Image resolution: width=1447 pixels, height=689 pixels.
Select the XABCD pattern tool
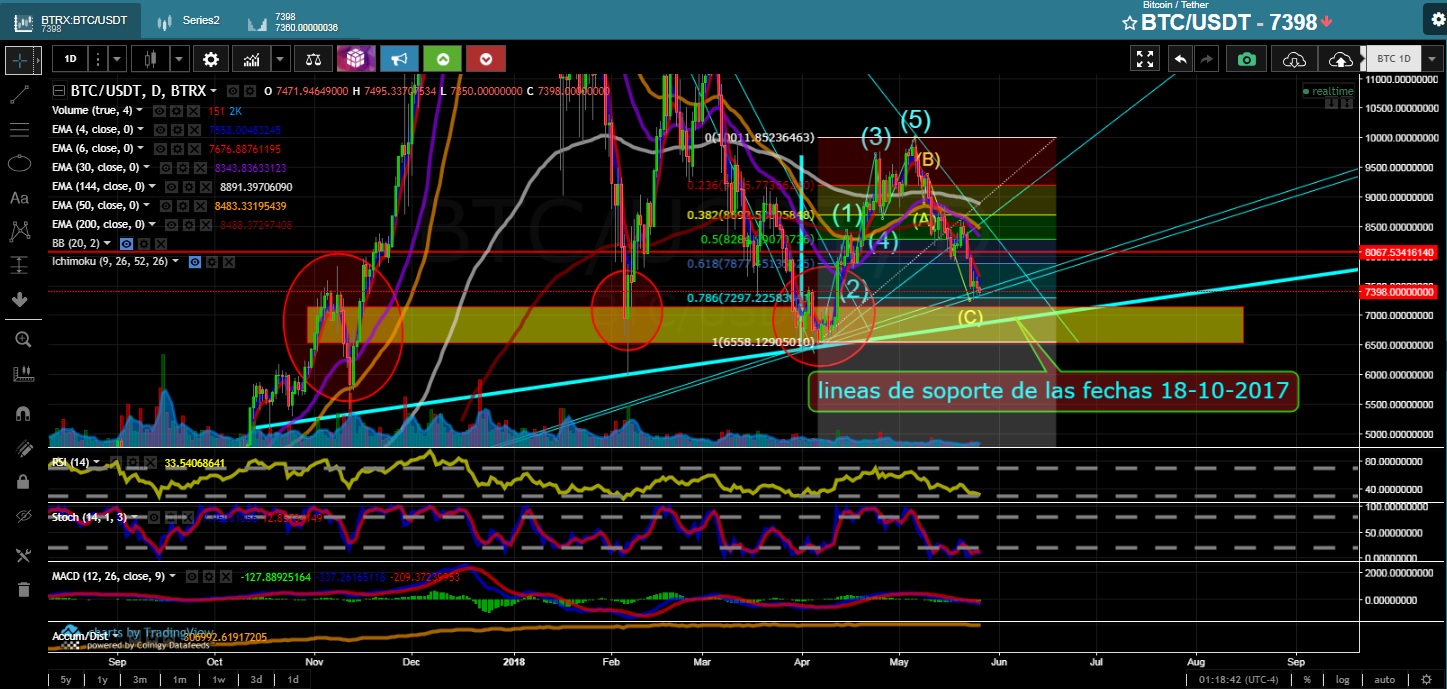pyautogui.click(x=19, y=232)
